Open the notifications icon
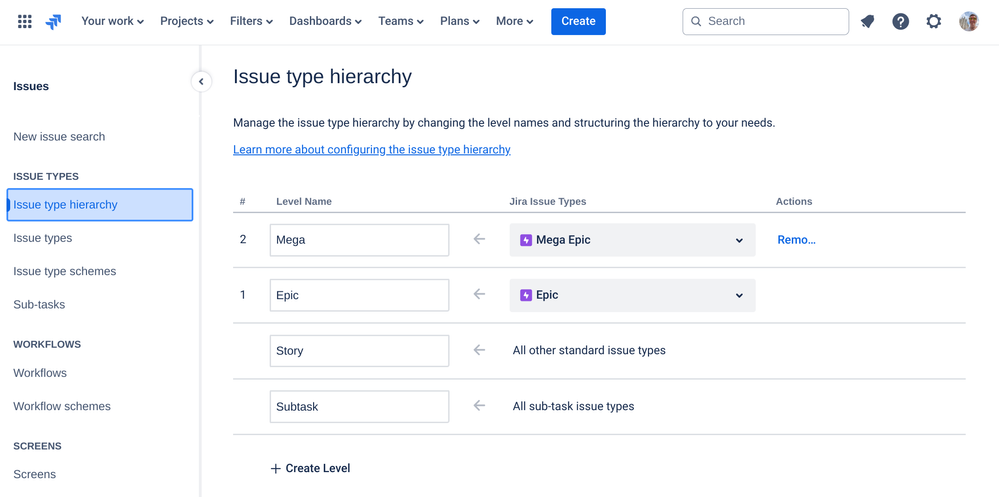Screen dimensions: 999x497 867,21
